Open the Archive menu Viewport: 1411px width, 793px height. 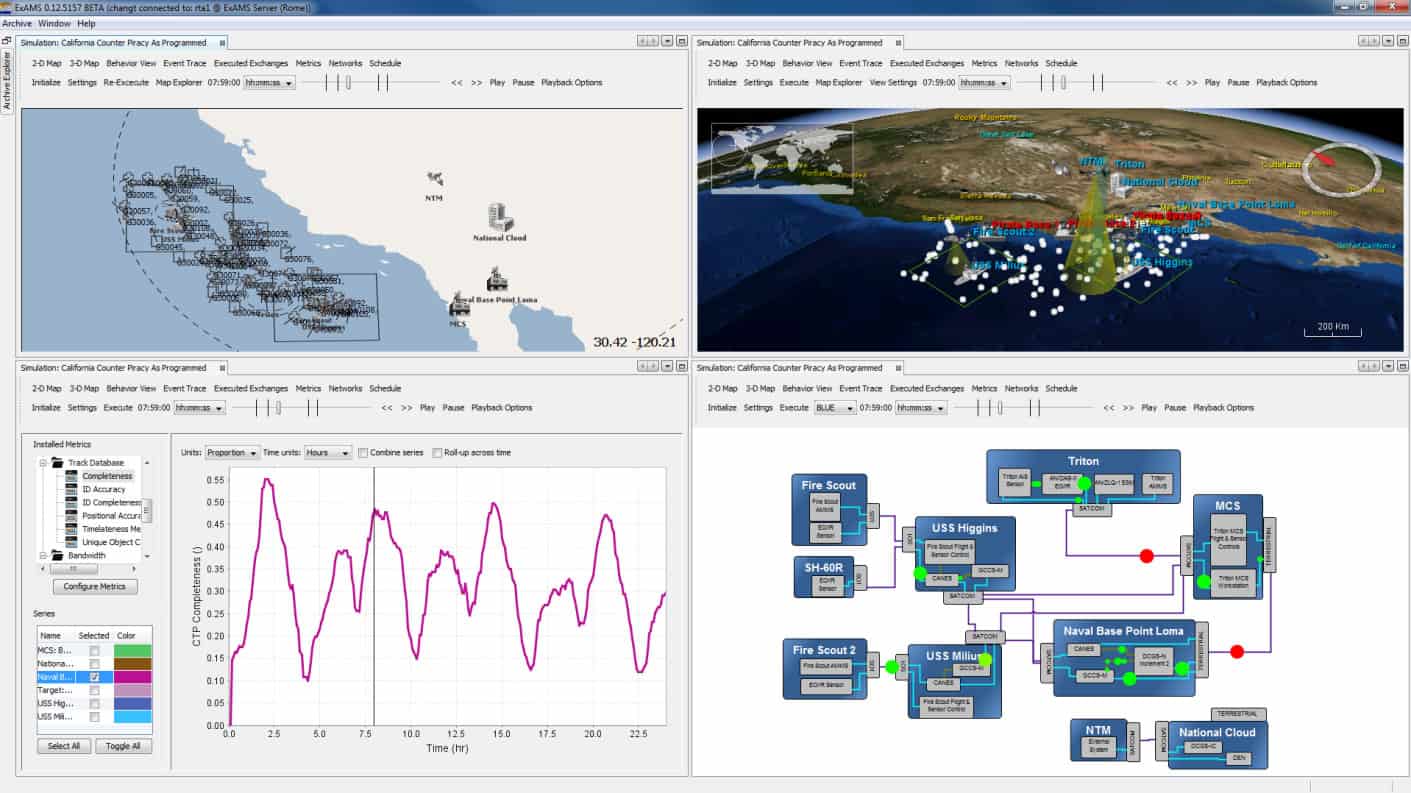tap(17, 23)
